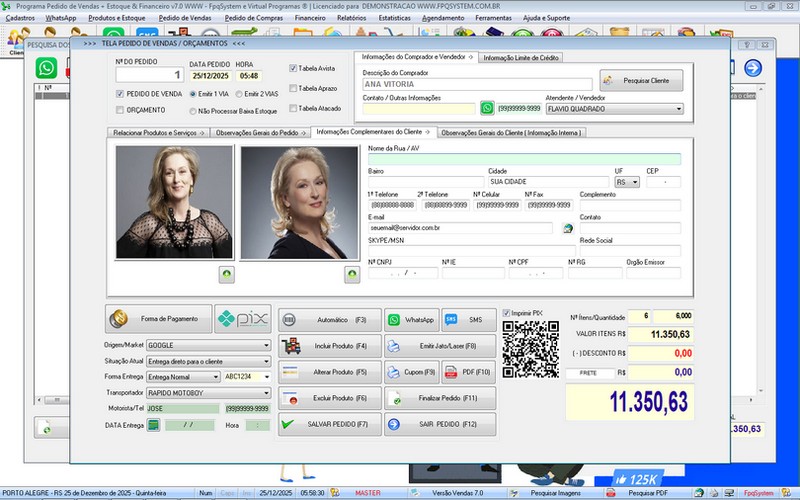Click the Pesquisar Cliente button
The image size is (800, 500).
641,79
